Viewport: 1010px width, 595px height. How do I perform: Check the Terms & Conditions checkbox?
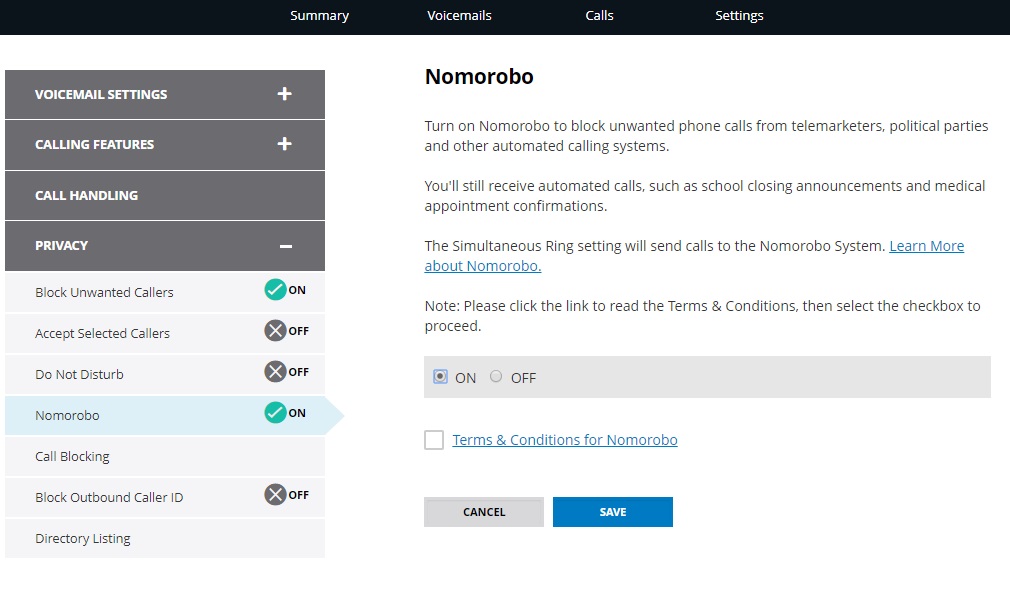click(x=434, y=440)
